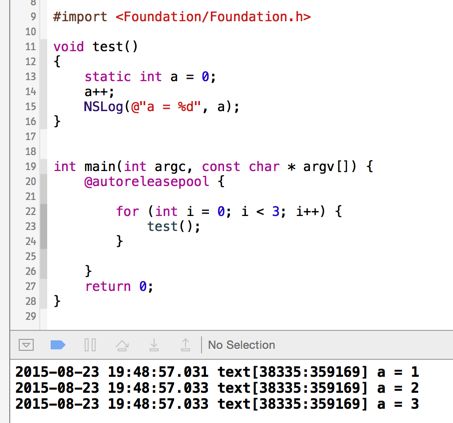Click the 'a++;' statement

point(99,92)
